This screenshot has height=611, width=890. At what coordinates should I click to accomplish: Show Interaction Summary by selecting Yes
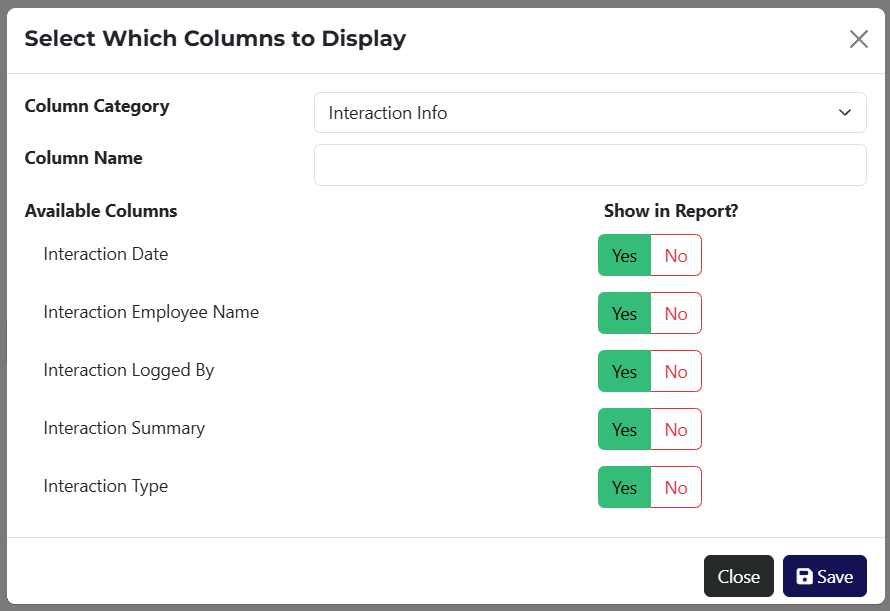[x=624, y=429]
